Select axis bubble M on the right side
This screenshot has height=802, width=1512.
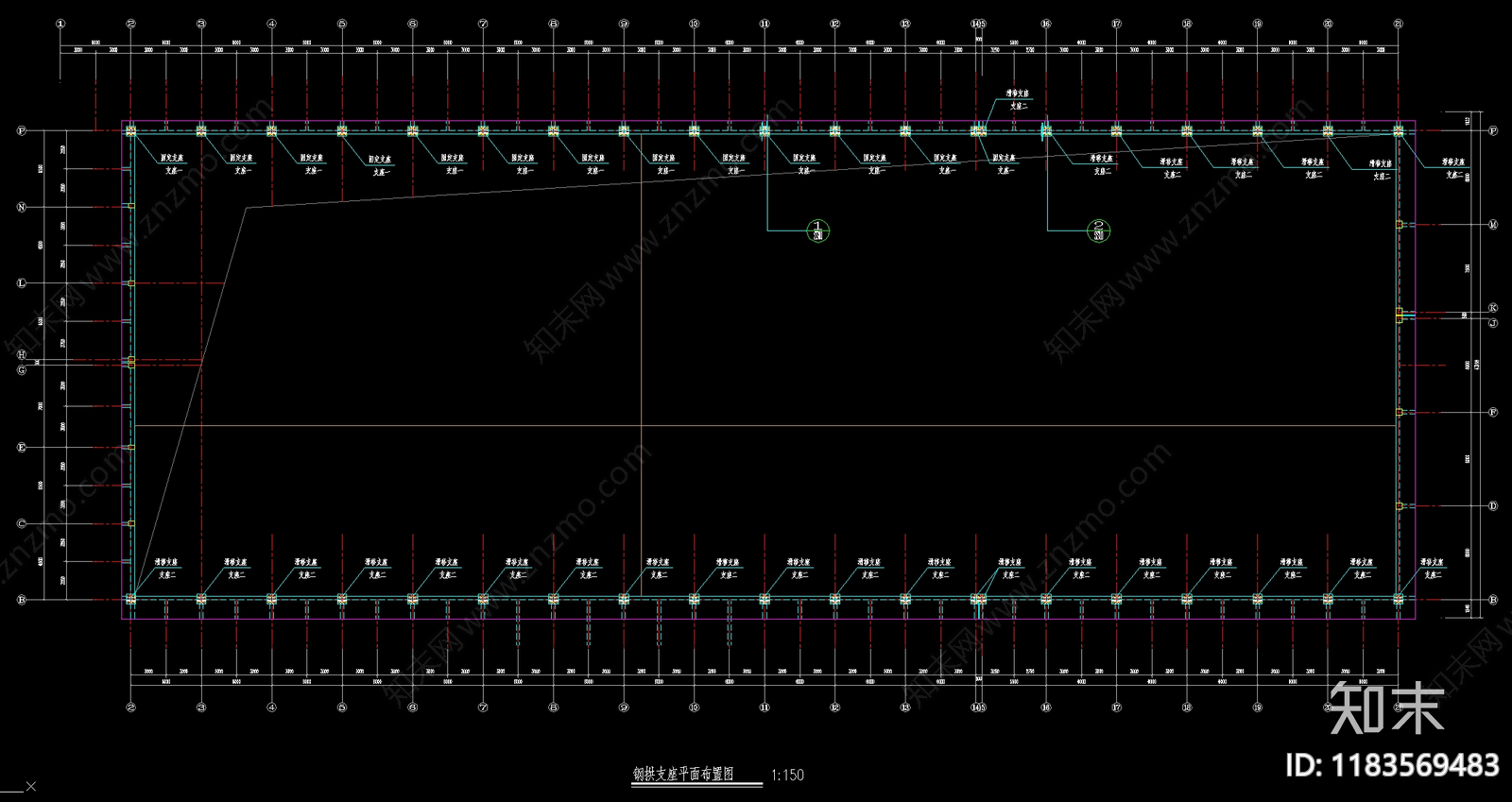[x=1493, y=225]
